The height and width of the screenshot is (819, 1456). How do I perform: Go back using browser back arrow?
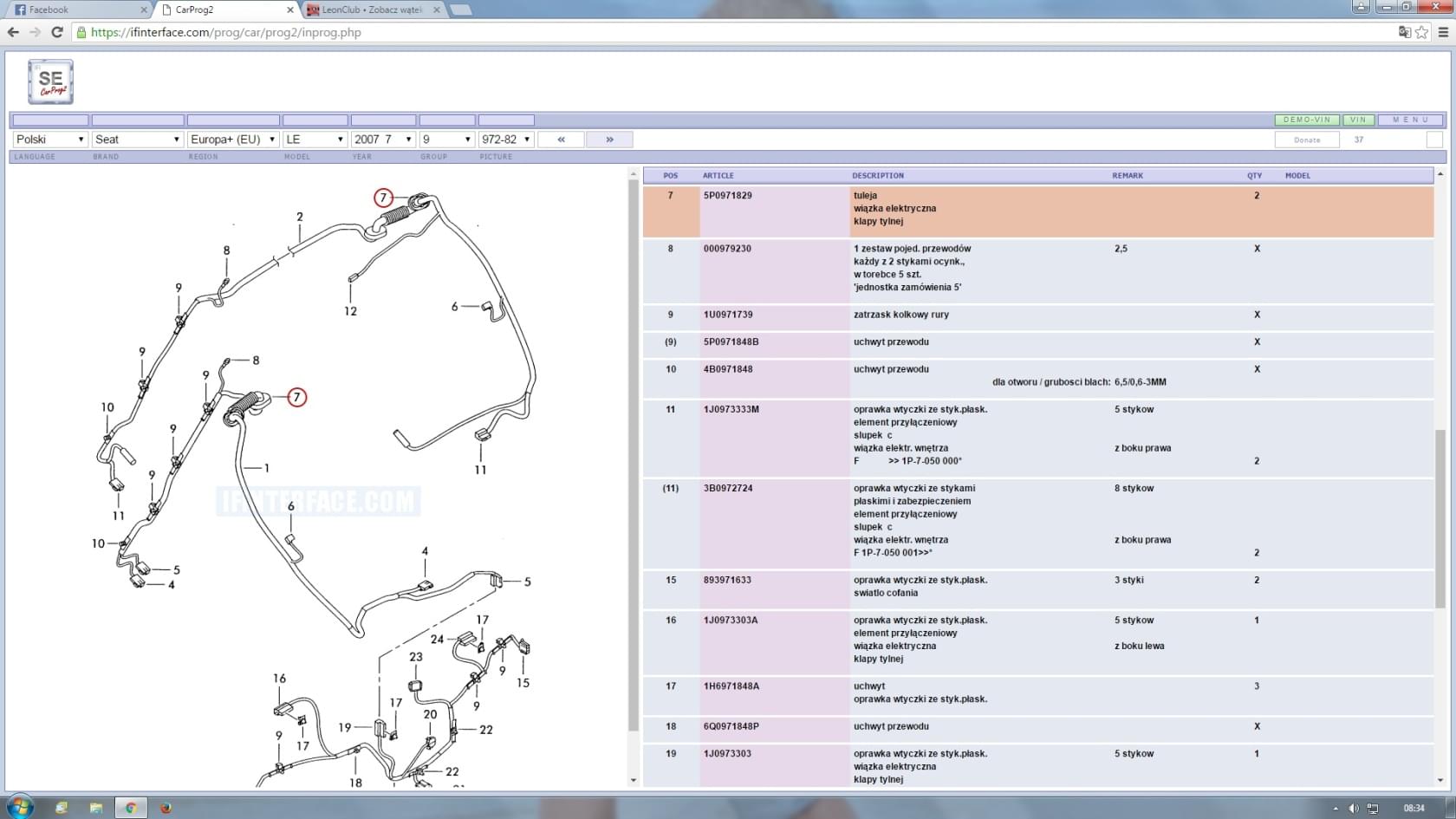[x=13, y=32]
